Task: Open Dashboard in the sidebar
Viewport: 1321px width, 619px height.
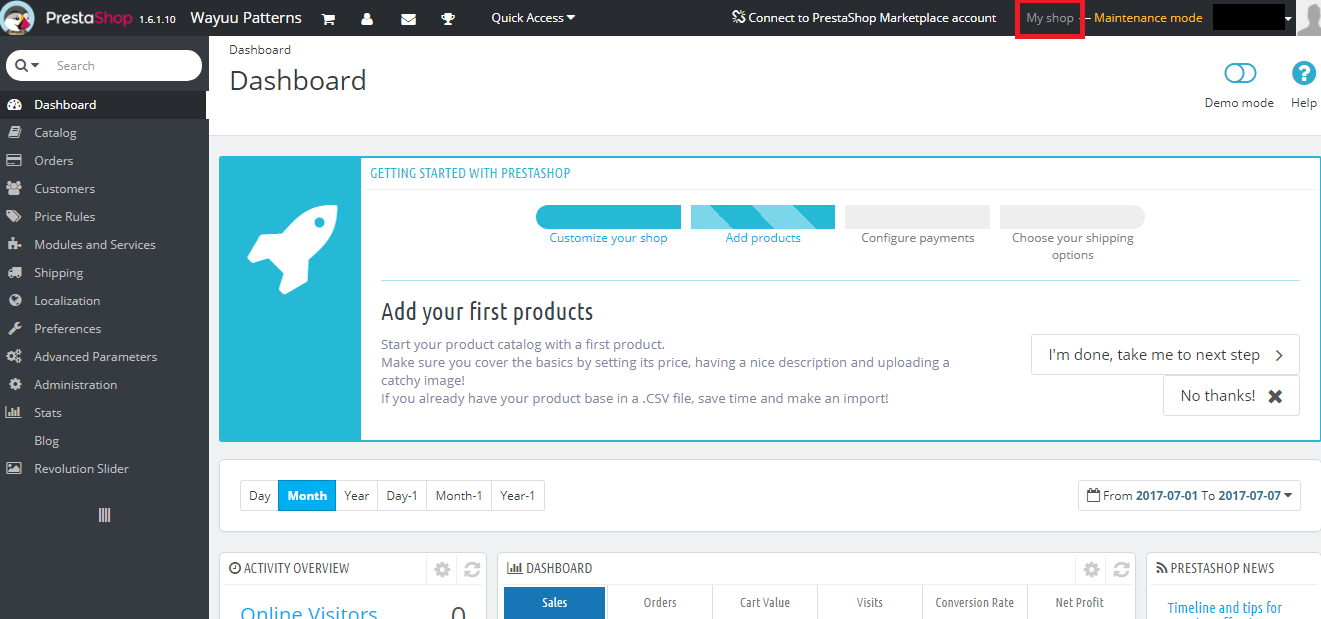Action: 104,105
